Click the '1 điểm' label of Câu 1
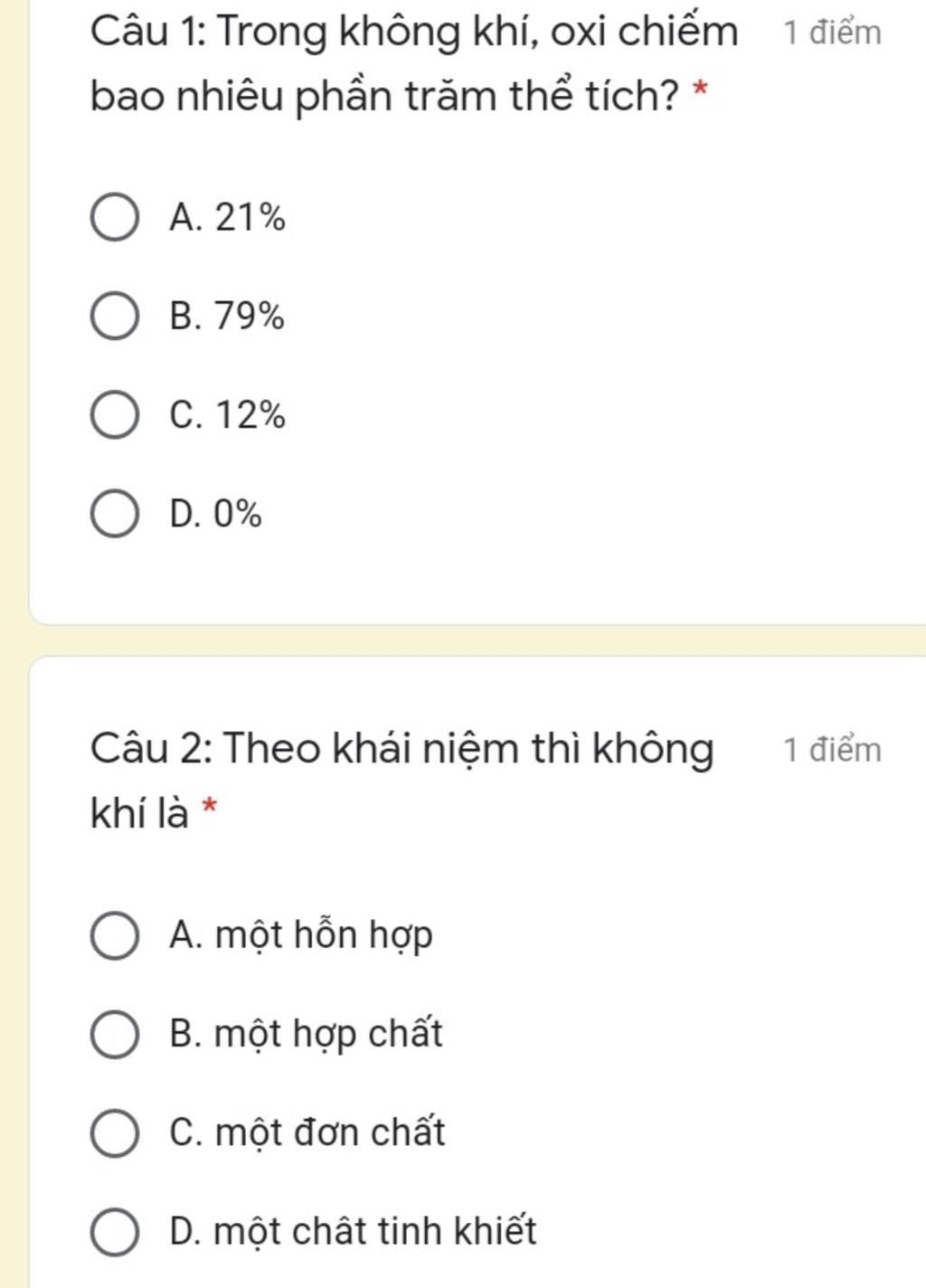The height and width of the screenshot is (1288, 926). (832, 33)
